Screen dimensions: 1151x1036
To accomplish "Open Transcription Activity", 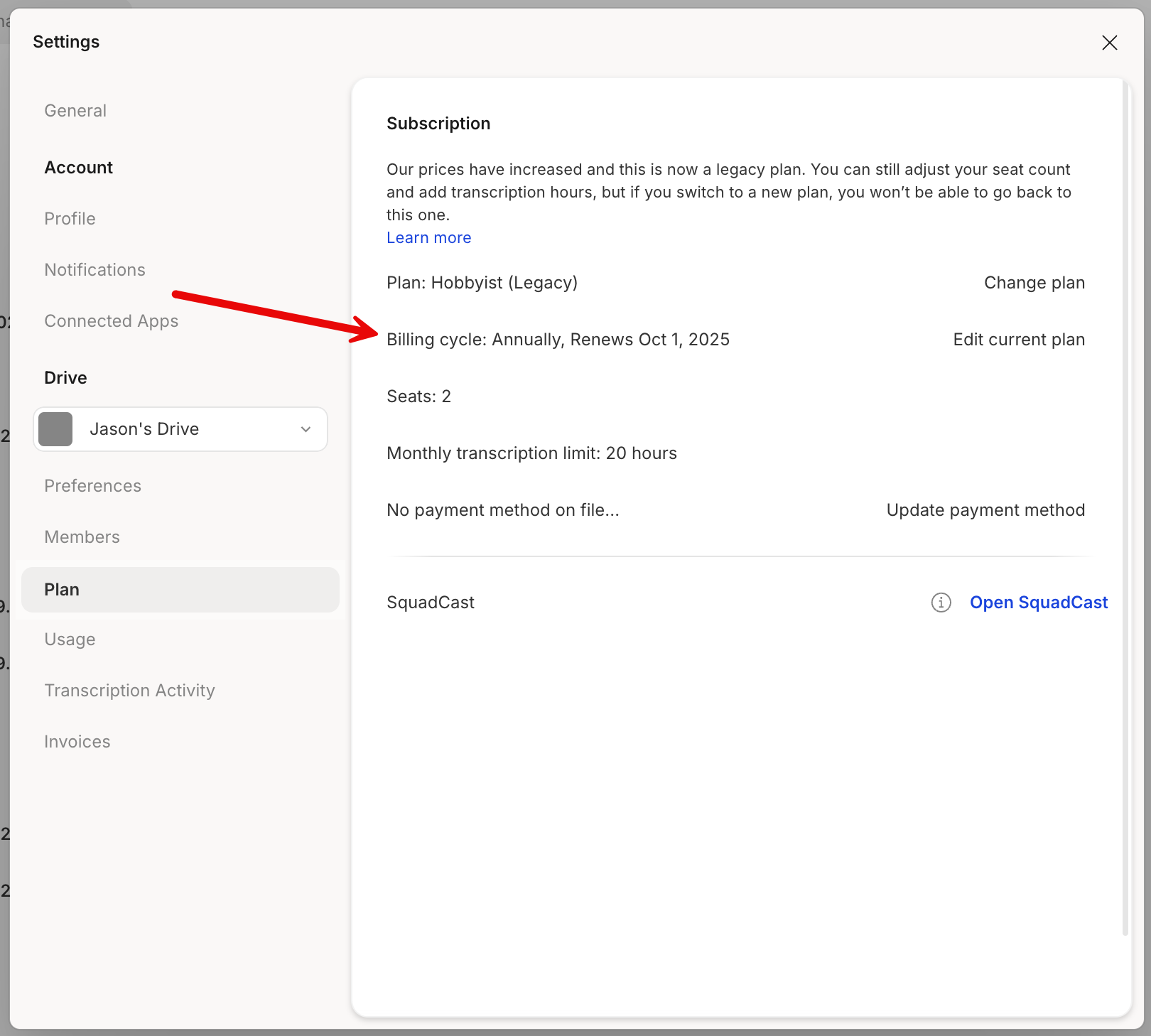I will tap(129, 691).
